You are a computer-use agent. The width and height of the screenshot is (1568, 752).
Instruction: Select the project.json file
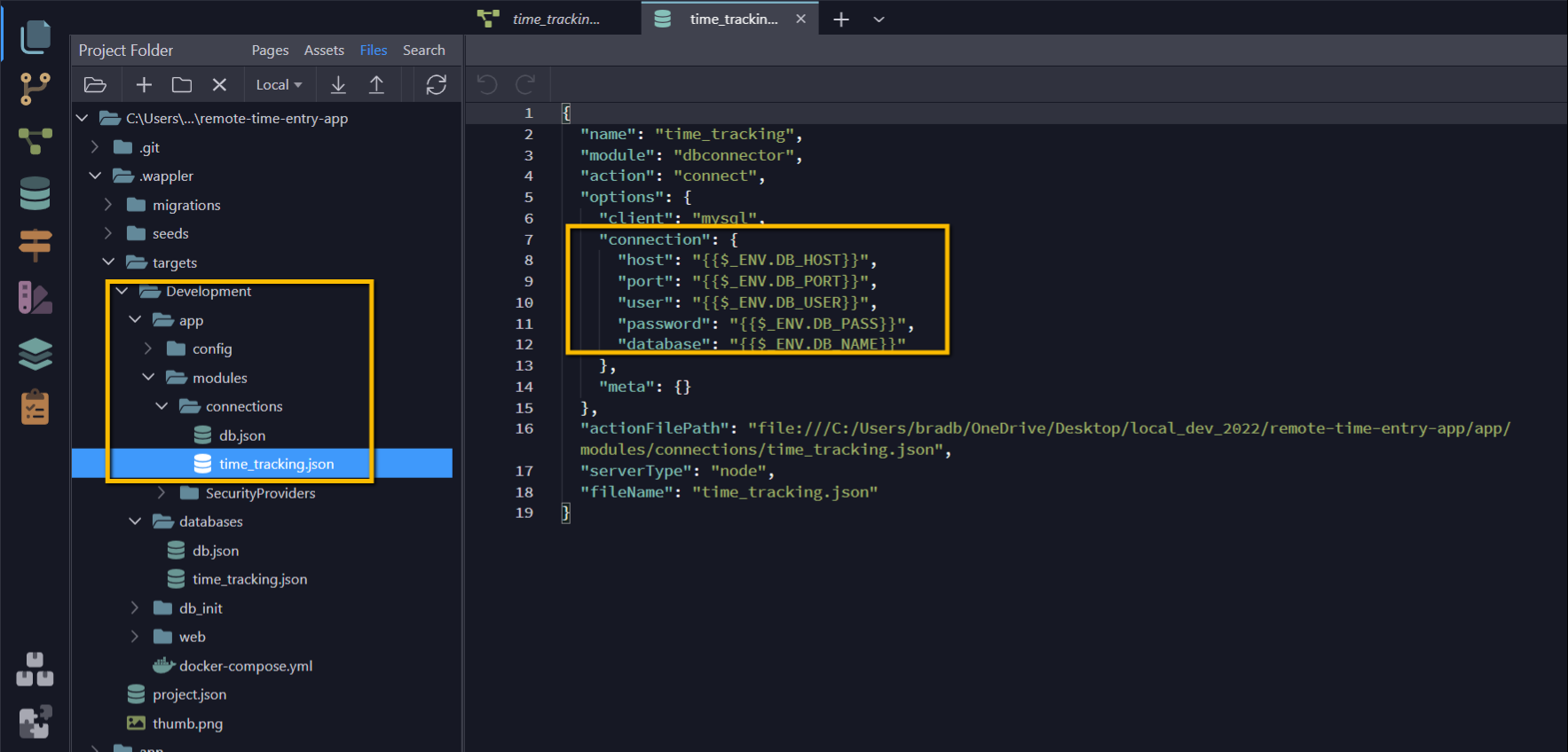tap(189, 694)
